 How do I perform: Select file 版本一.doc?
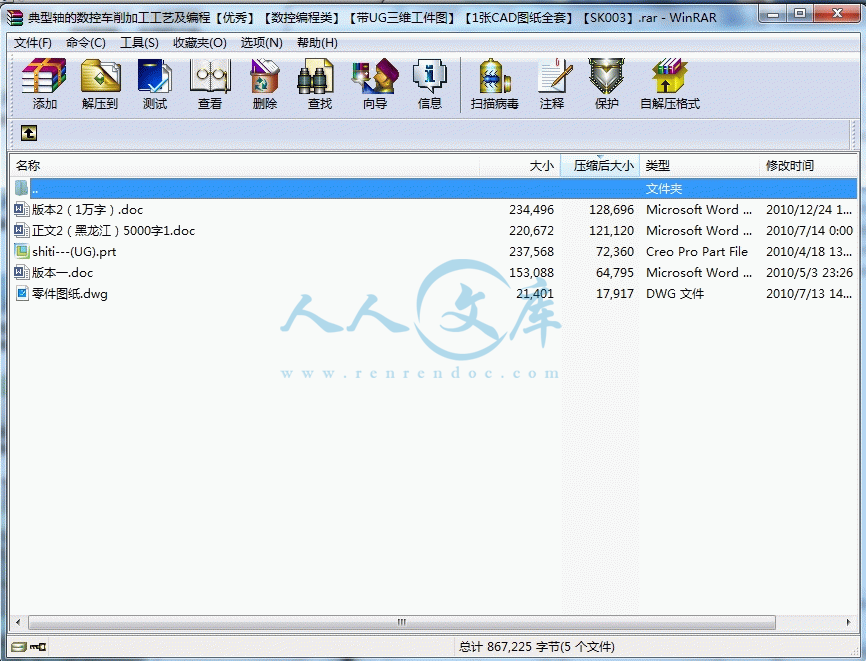[62, 272]
